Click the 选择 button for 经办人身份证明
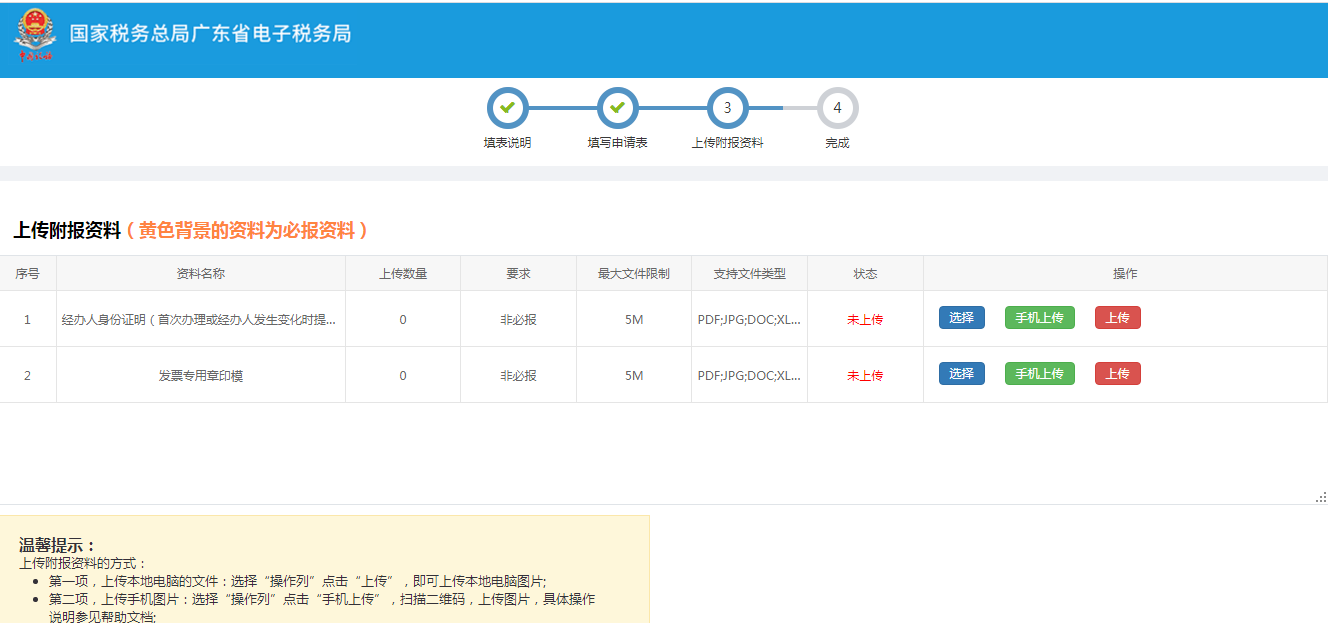The height and width of the screenshot is (623, 1328). point(960,317)
